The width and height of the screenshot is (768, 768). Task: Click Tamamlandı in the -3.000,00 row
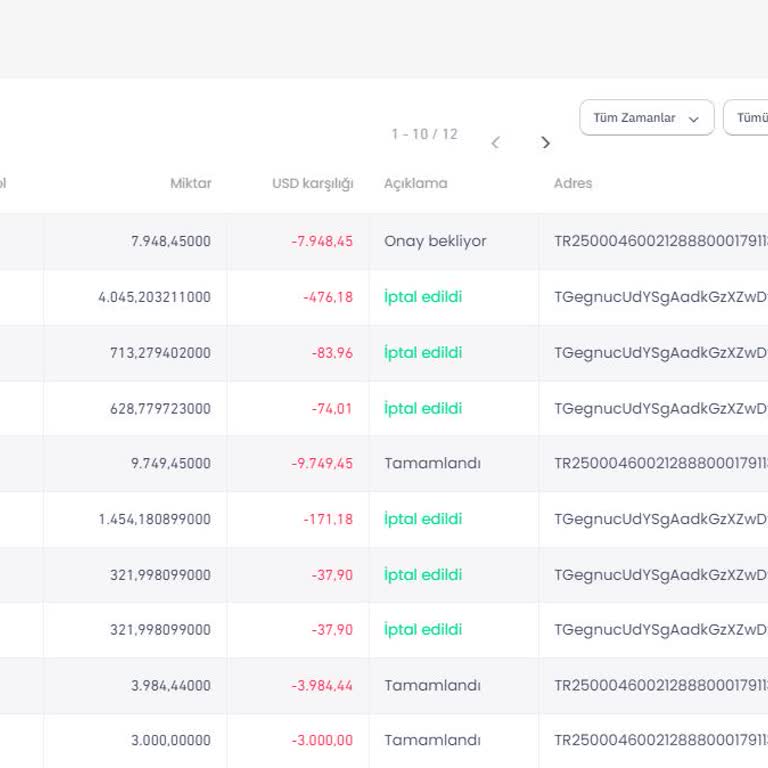pos(432,741)
